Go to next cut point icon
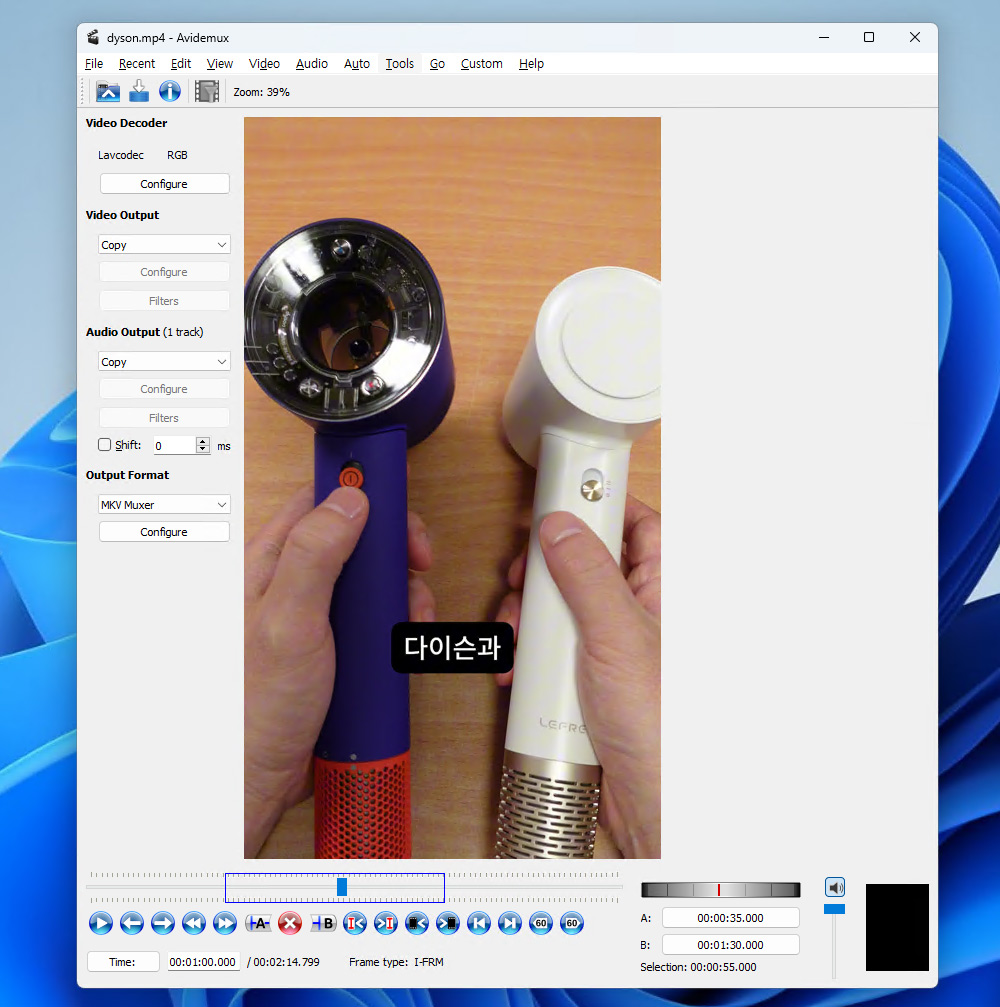Screen dimensions: 1000x1007 (x=385, y=923)
